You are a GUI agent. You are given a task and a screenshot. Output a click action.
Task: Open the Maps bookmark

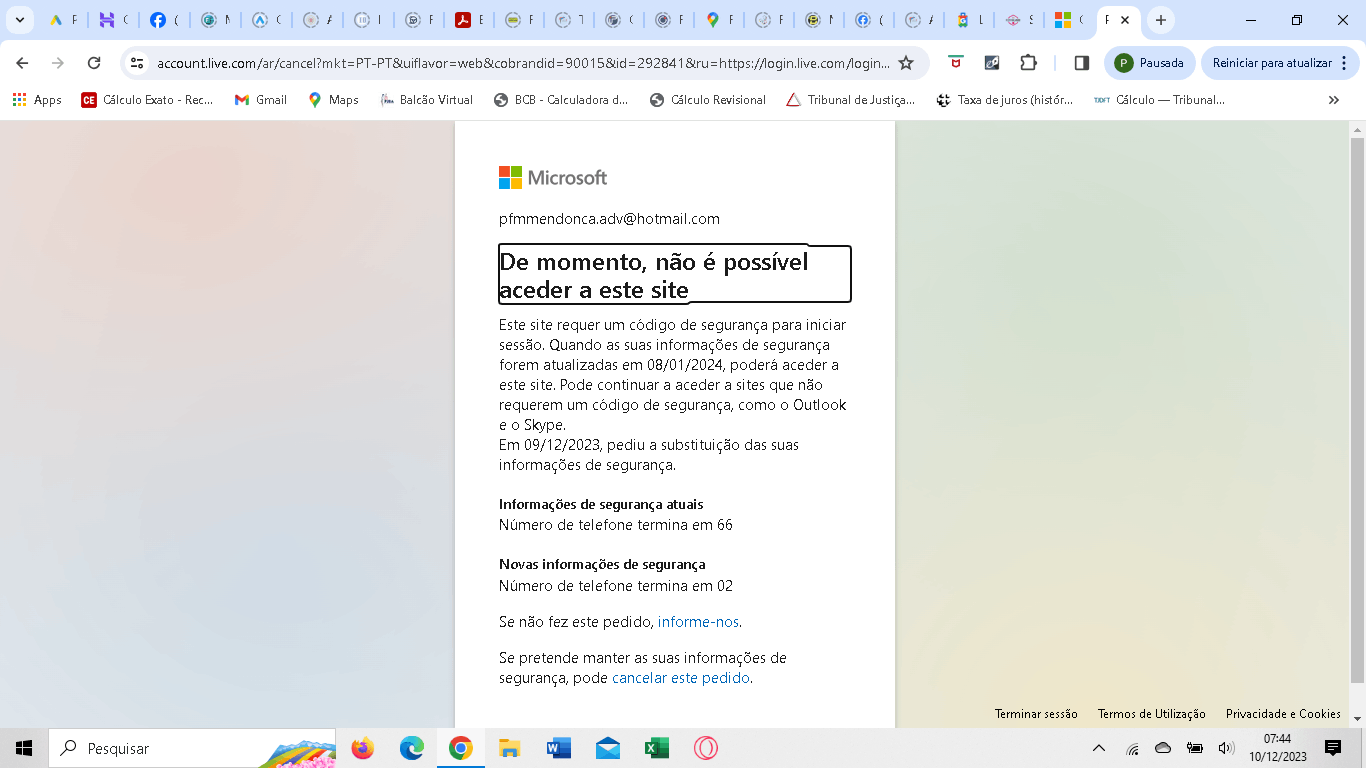(333, 100)
